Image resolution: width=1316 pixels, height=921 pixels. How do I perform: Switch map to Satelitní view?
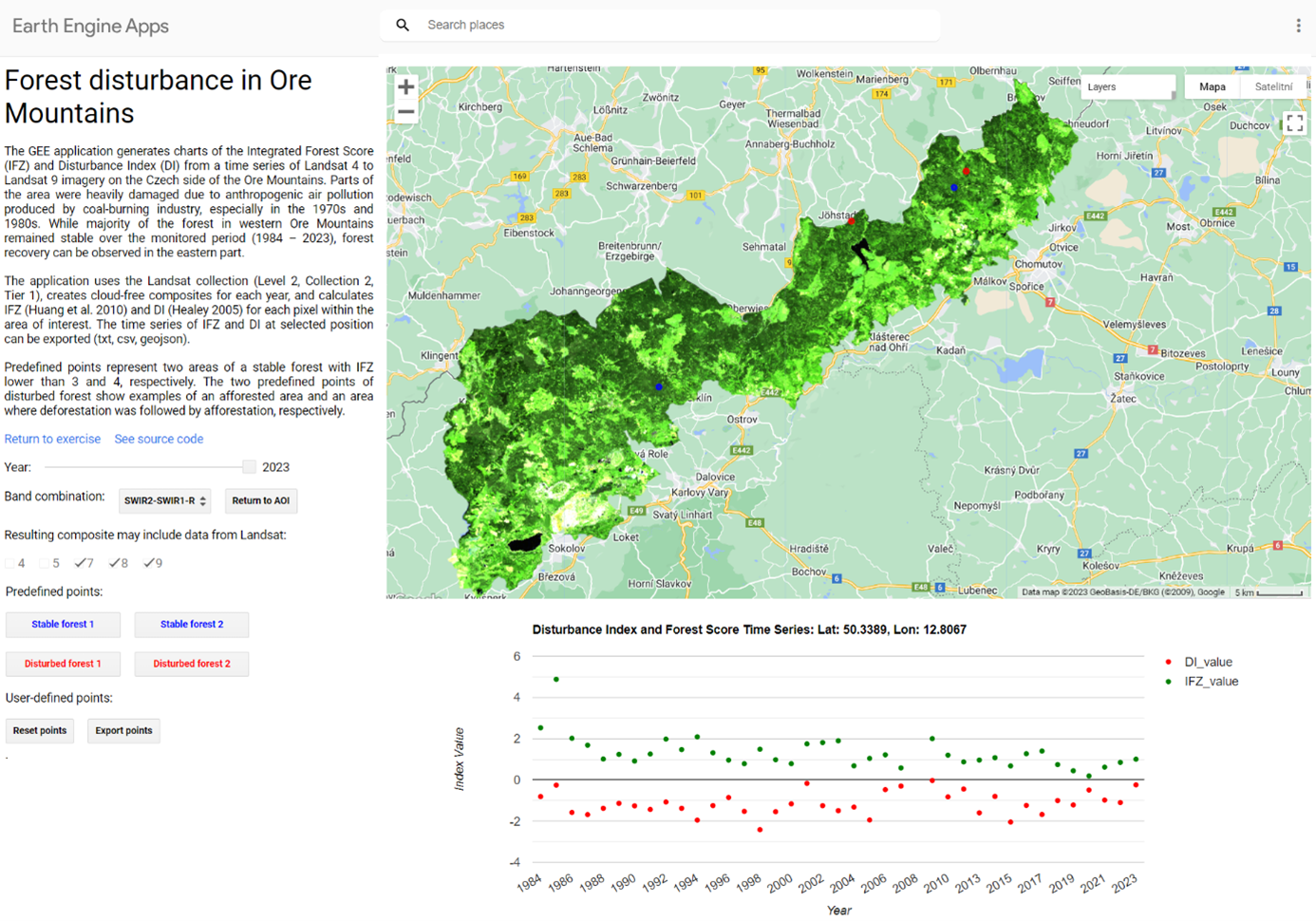point(1272,86)
